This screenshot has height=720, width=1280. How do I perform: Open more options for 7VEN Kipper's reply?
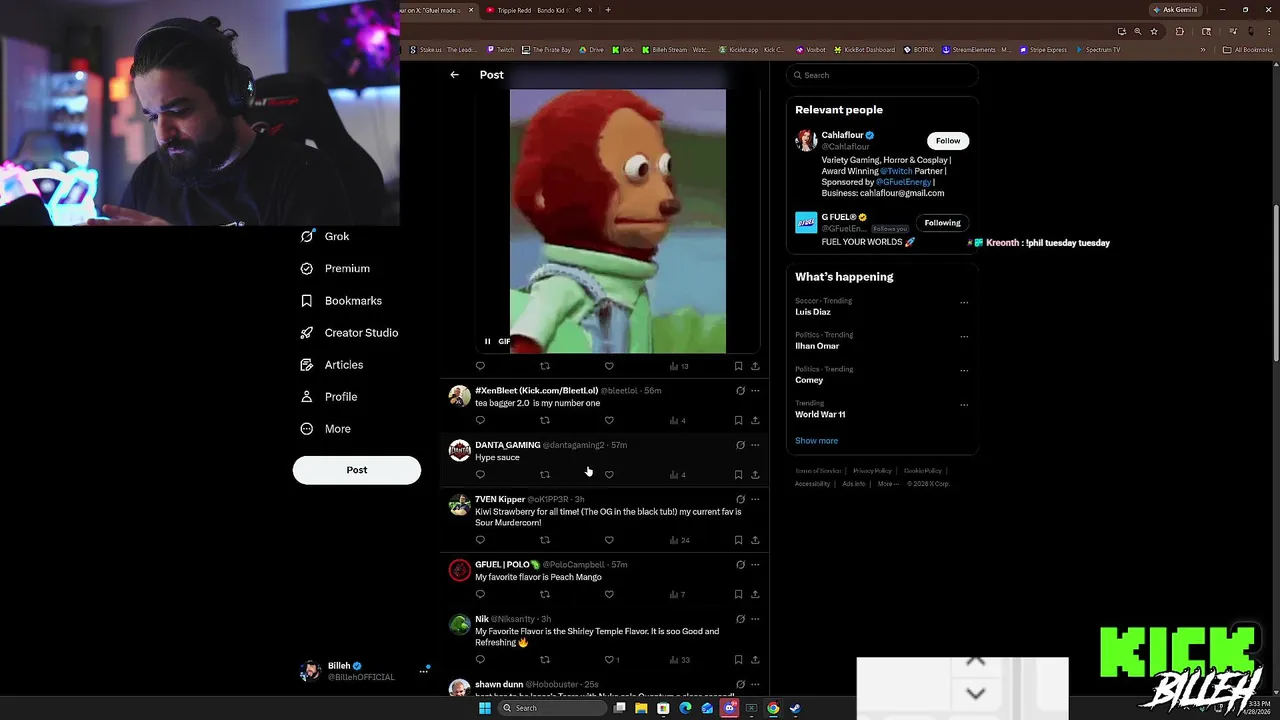(755, 499)
